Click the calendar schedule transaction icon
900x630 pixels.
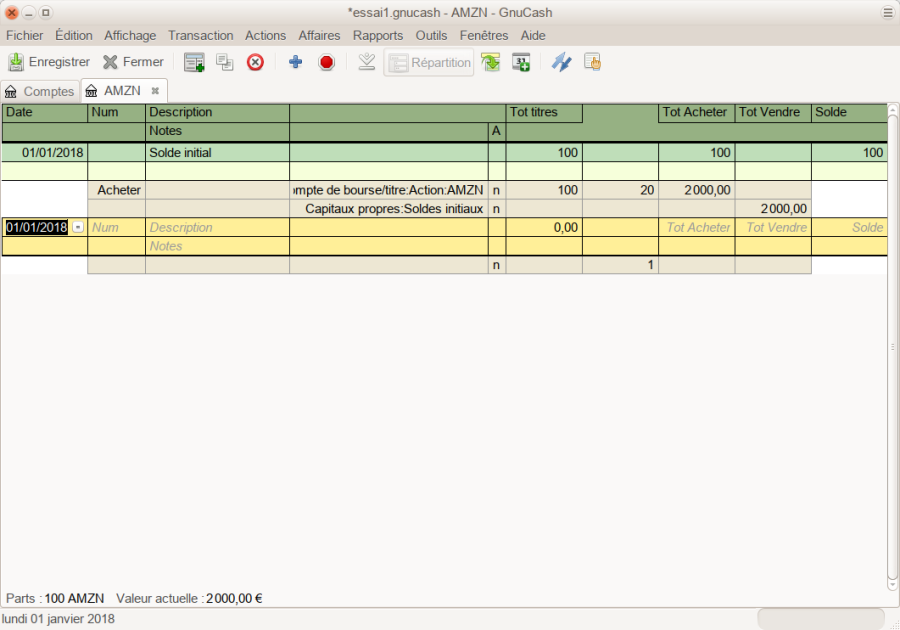pos(521,62)
